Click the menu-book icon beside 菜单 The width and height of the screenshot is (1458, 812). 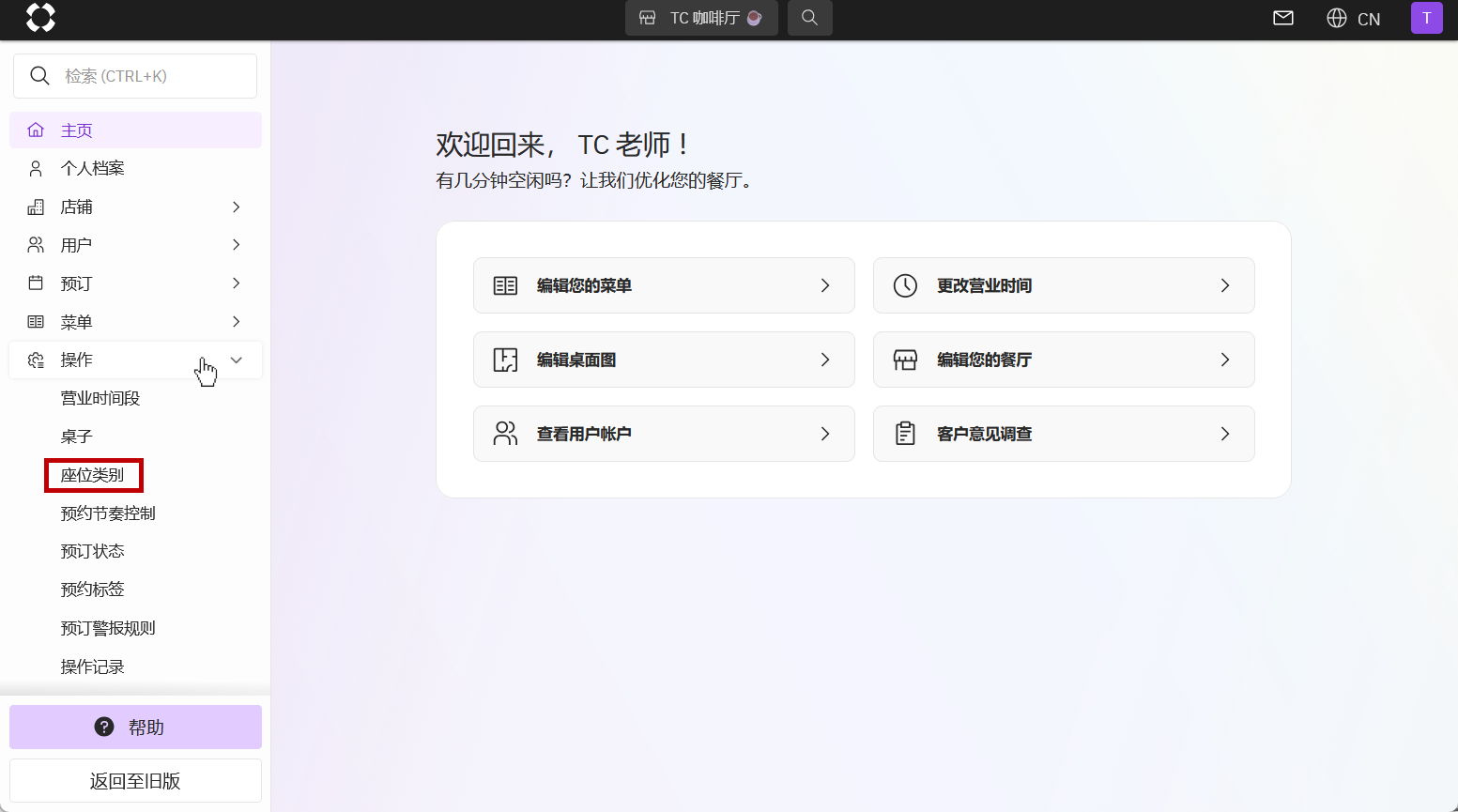coord(36,322)
